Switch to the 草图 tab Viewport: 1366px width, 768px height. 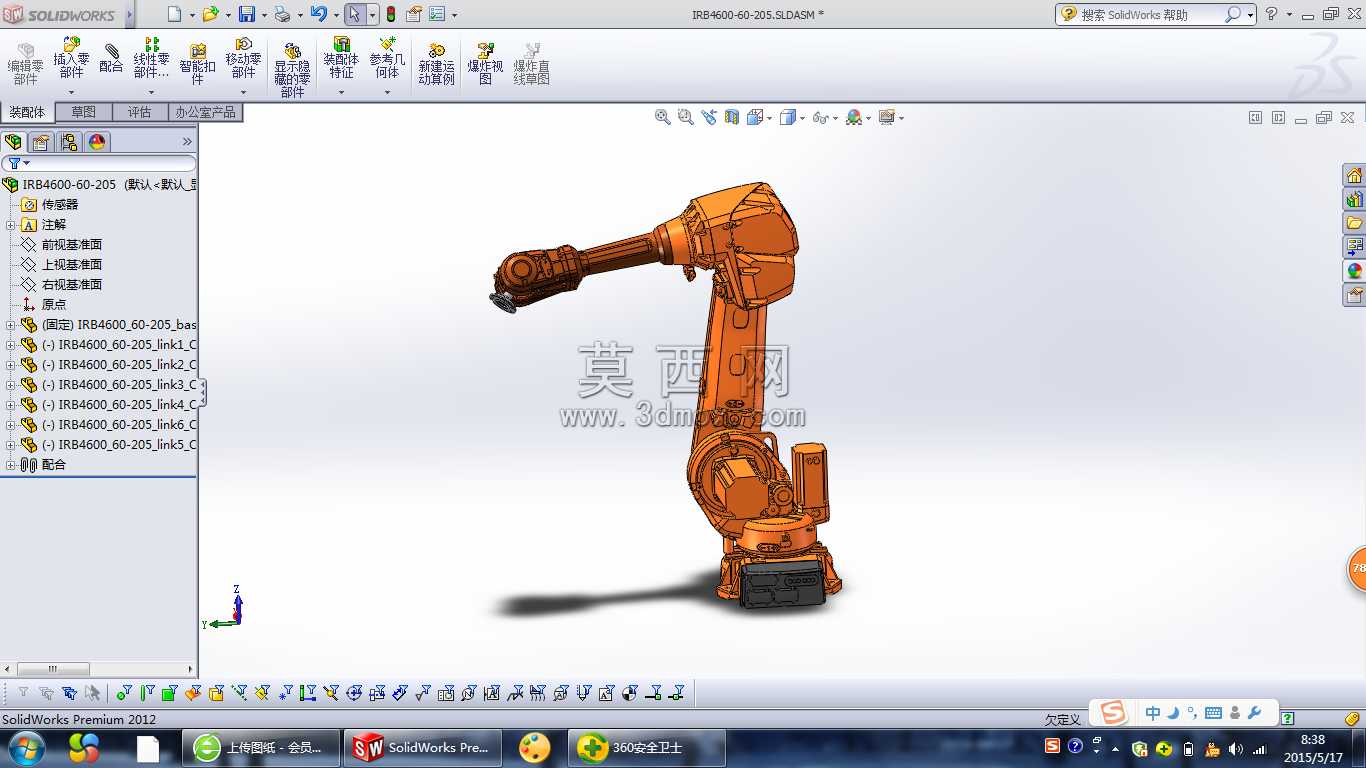[x=84, y=112]
